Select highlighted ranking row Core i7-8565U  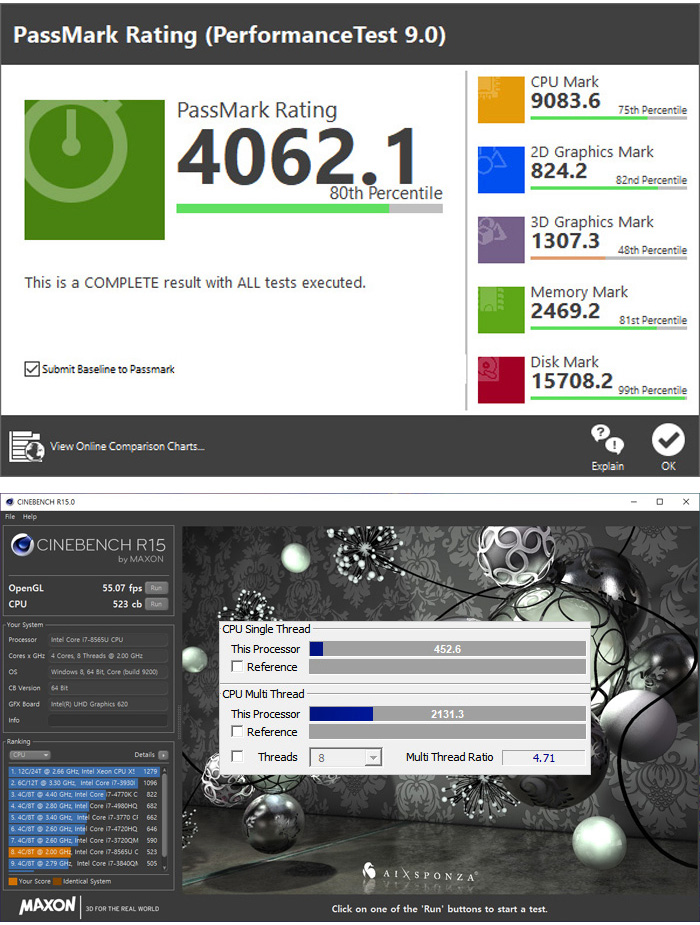pos(84,852)
